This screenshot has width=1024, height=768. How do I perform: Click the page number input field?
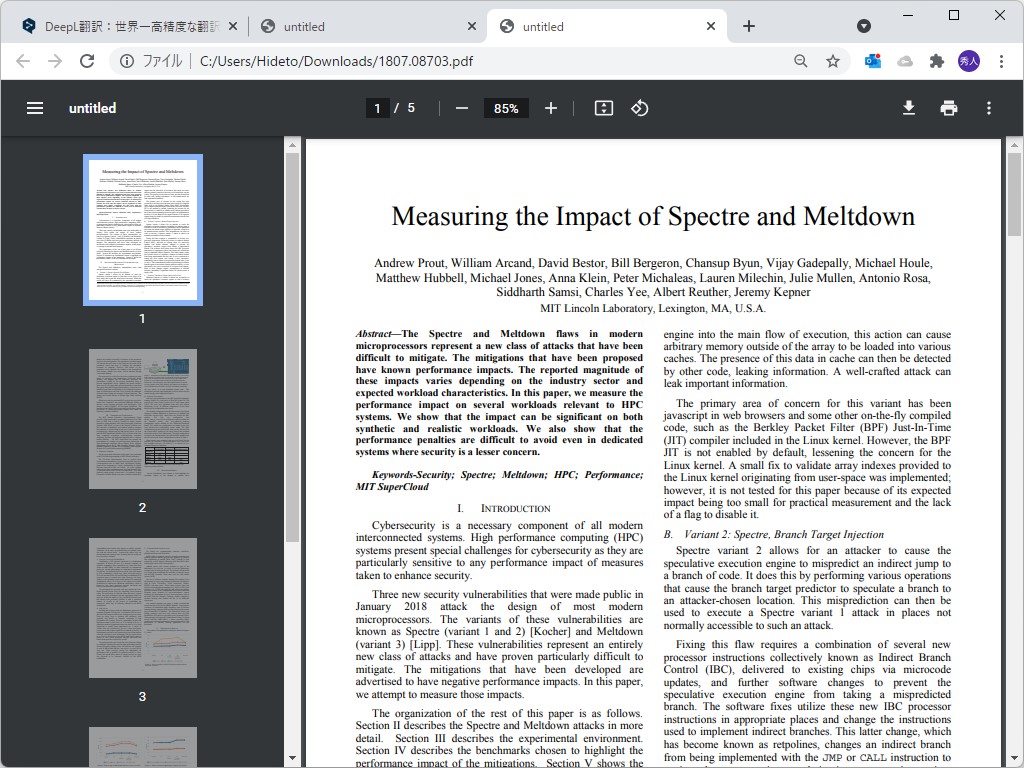tap(377, 108)
